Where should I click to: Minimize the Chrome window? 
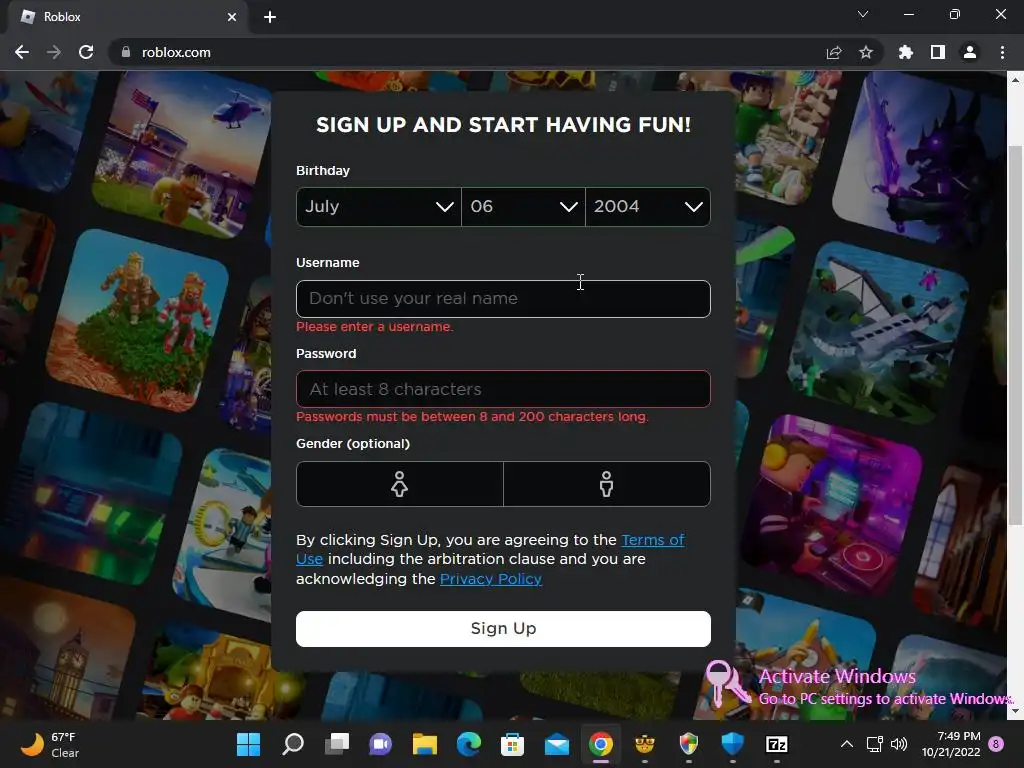click(x=908, y=14)
